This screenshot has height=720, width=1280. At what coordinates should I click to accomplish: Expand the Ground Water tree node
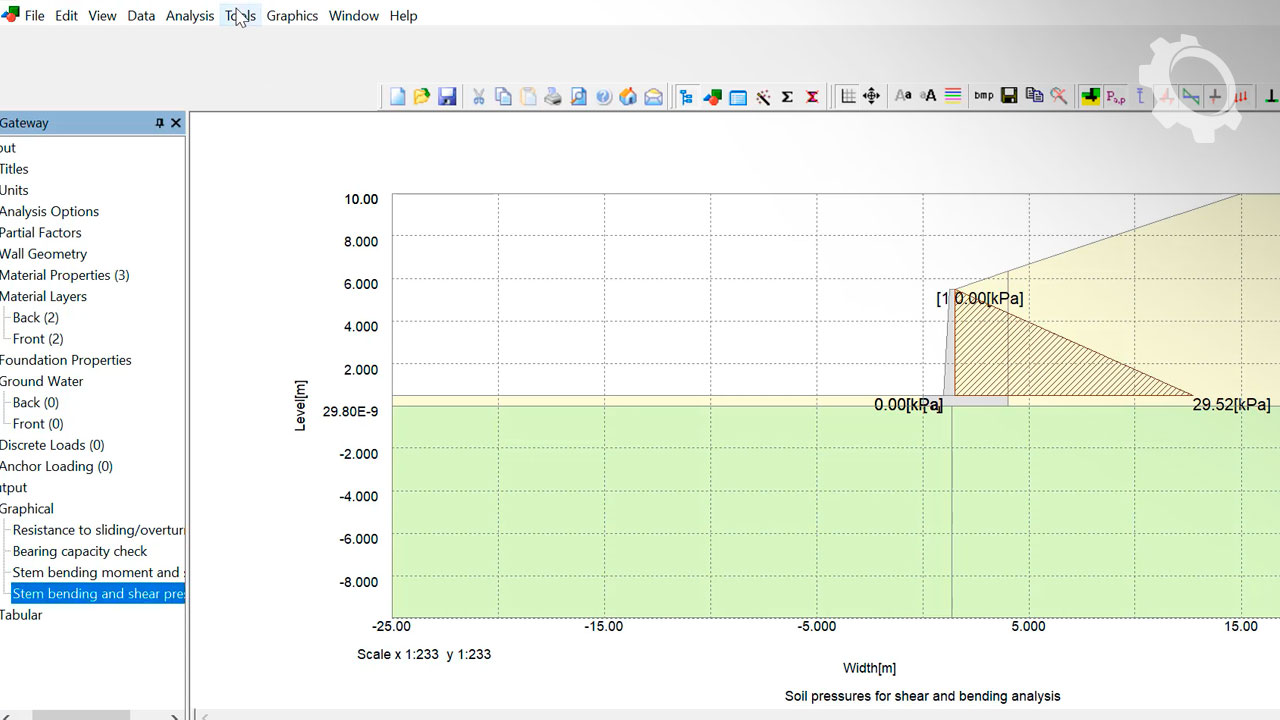click(41, 381)
